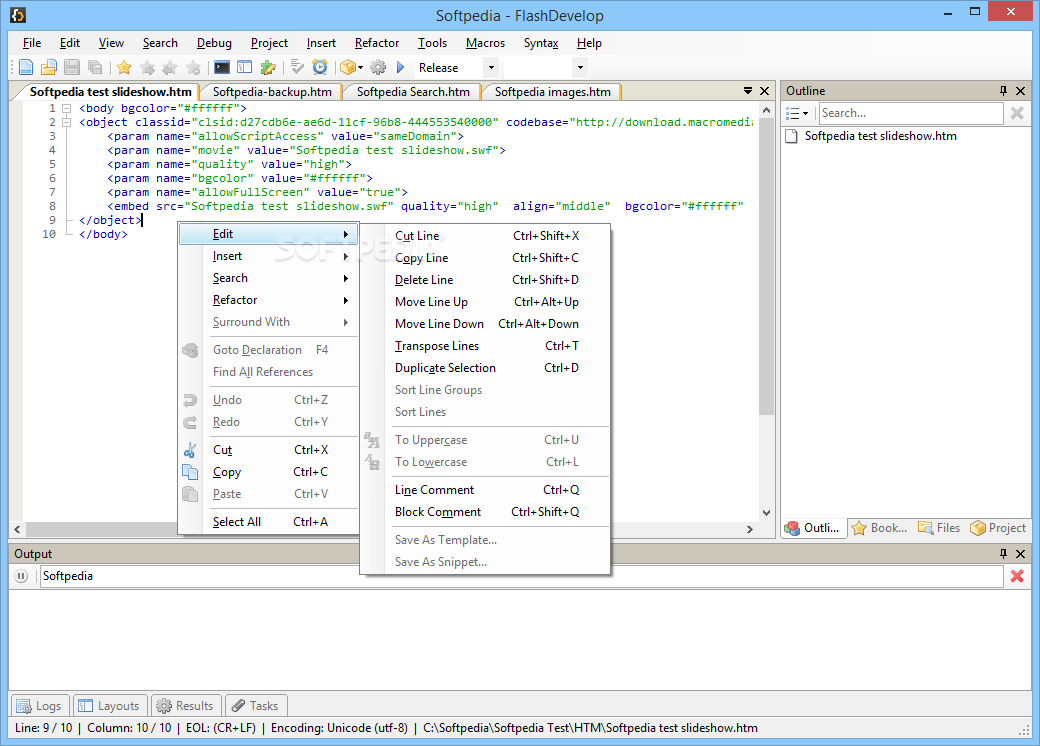Switch to the Files panel tab

click(939, 528)
